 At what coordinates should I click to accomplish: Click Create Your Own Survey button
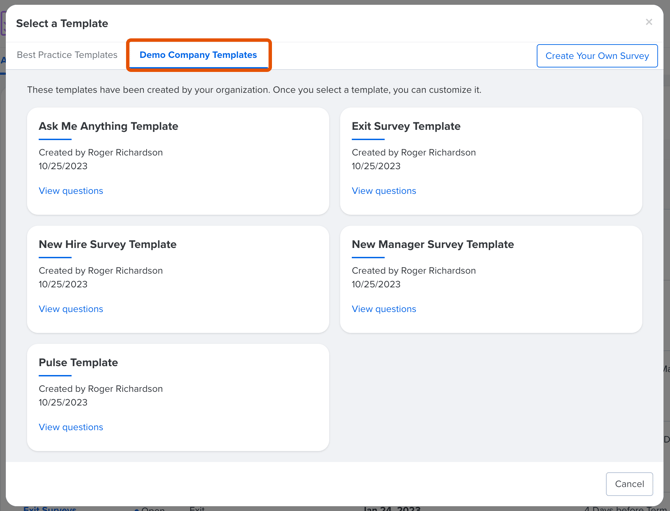coord(597,56)
